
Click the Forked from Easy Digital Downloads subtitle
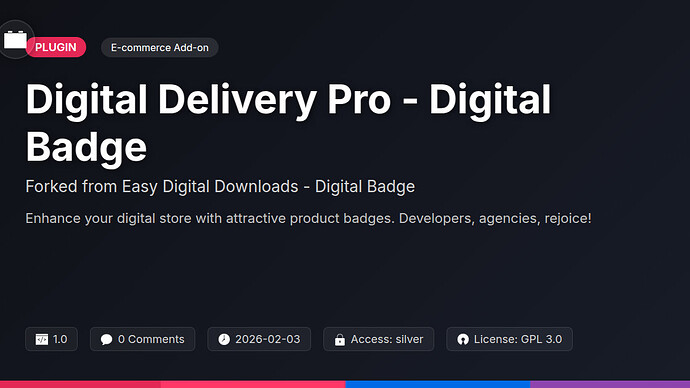(220, 187)
